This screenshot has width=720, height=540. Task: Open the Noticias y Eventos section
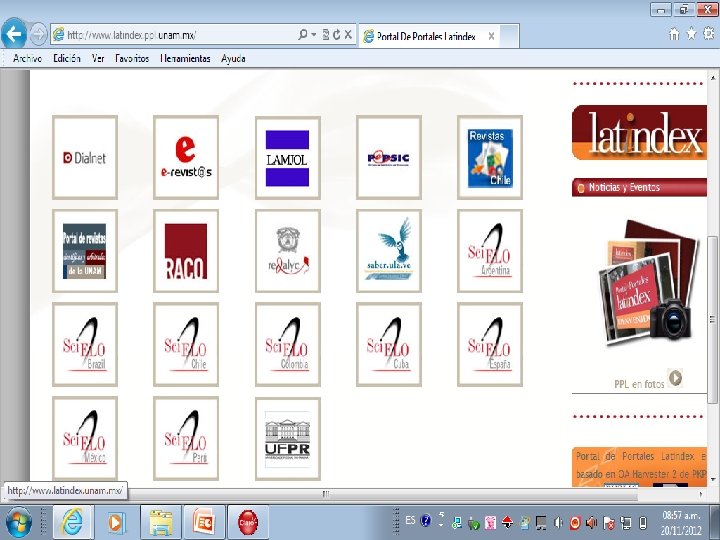pyautogui.click(x=639, y=187)
